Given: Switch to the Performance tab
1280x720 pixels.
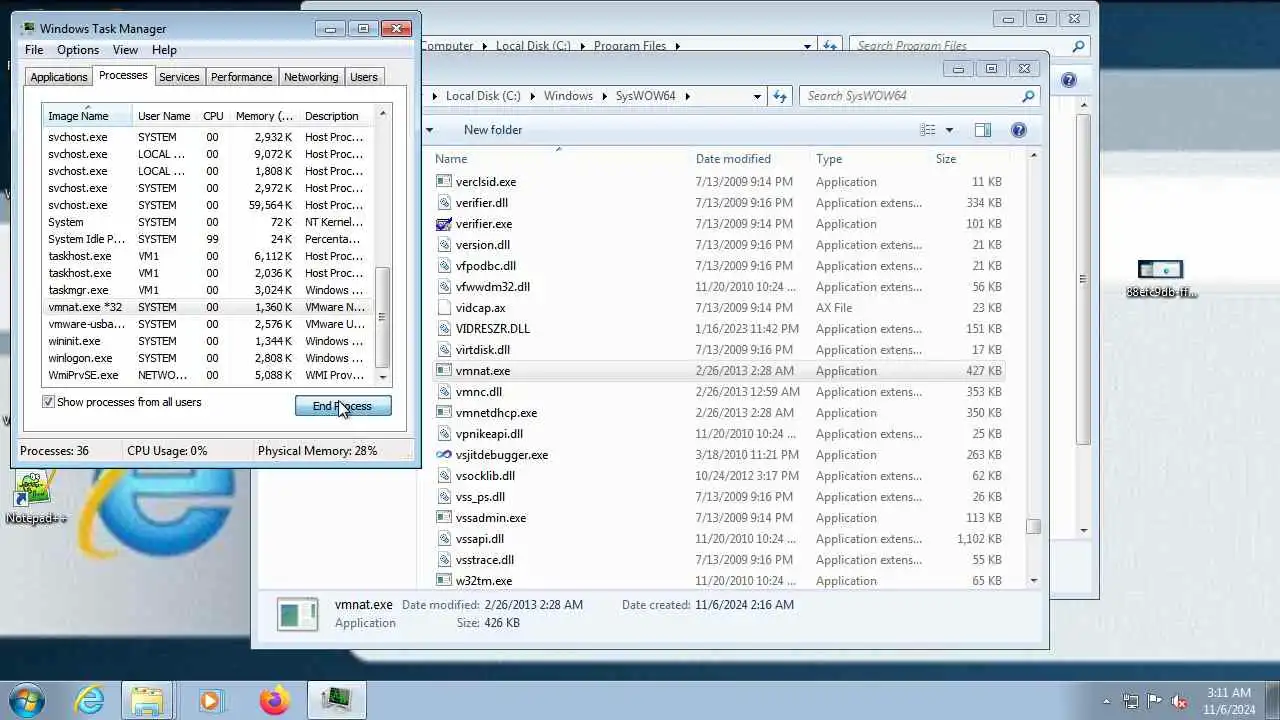Looking at the screenshot, I should tap(241, 77).
